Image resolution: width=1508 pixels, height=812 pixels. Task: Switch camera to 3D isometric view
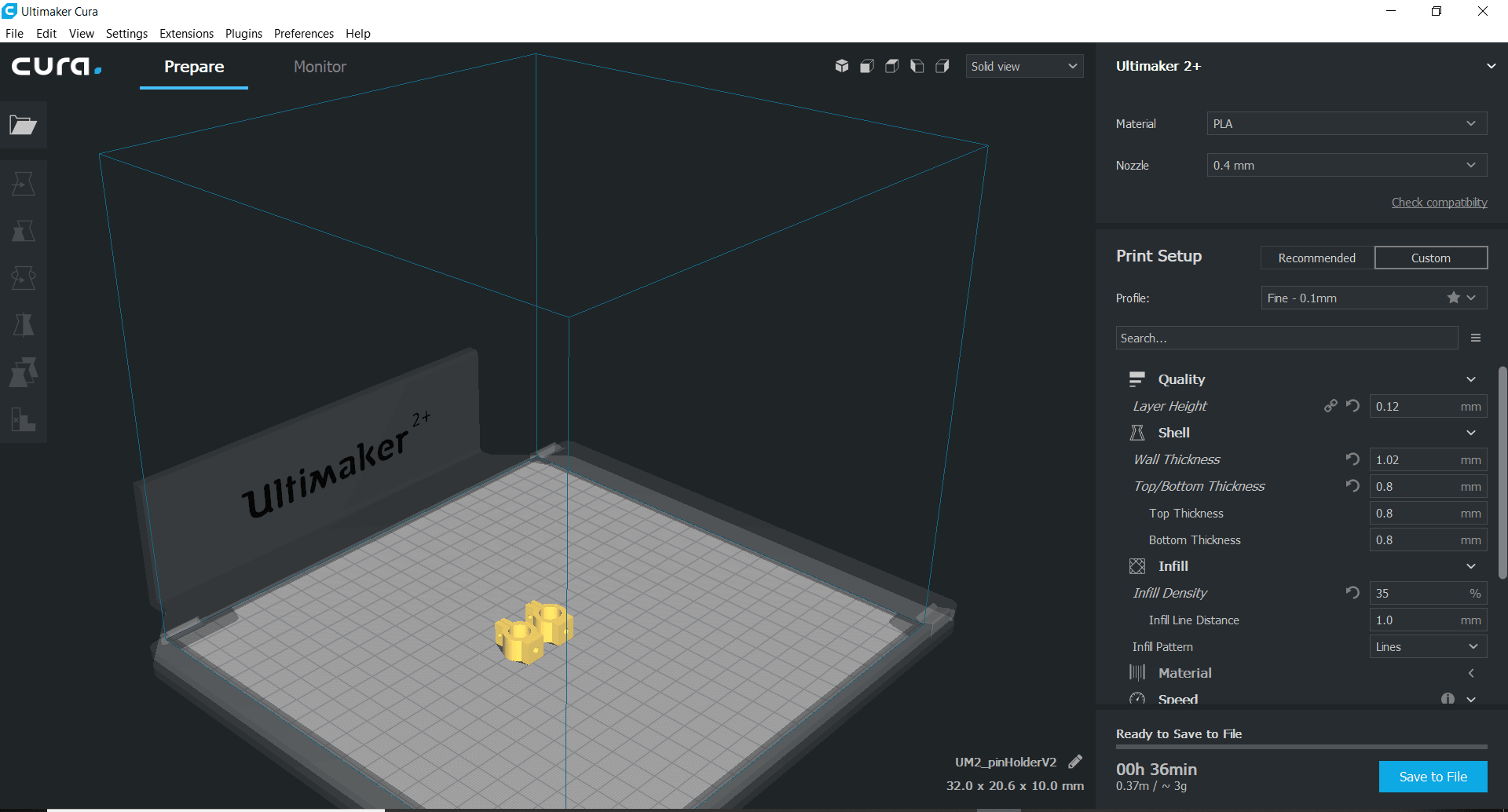click(842, 66)
